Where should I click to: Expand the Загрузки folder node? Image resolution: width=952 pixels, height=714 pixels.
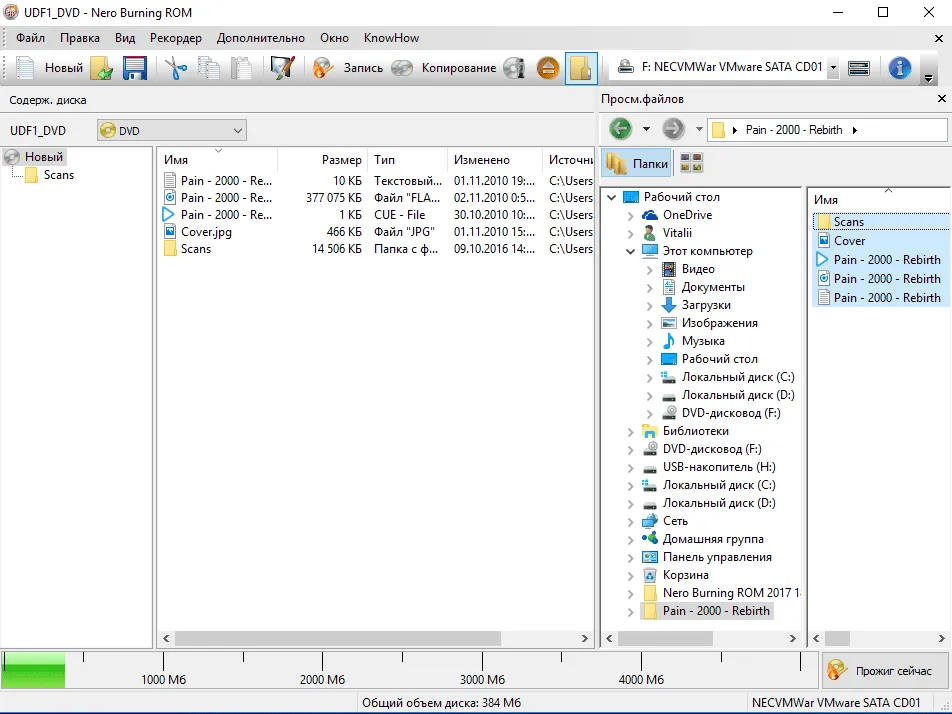(x=649, y=305)
